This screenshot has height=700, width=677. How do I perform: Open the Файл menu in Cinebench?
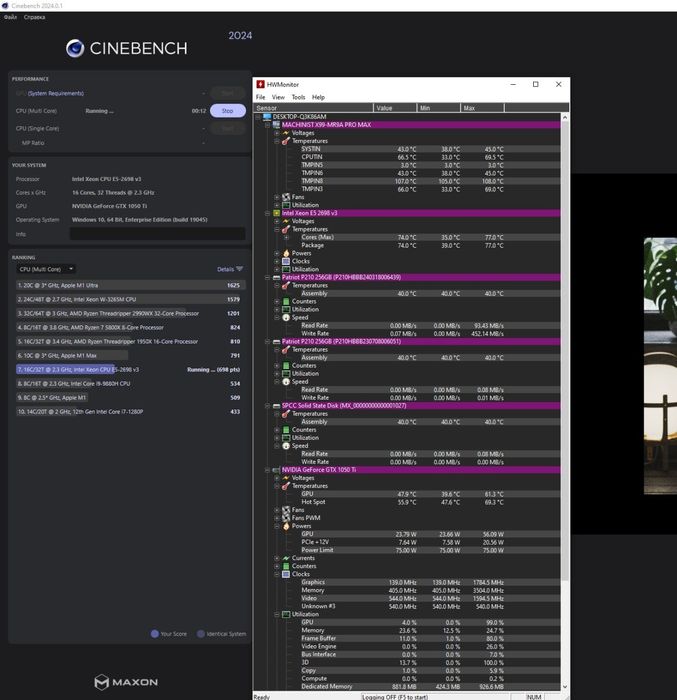(10, 17)
